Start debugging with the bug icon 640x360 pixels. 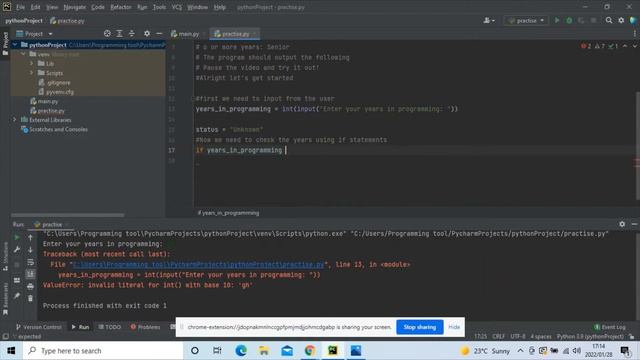pos(569,20)
